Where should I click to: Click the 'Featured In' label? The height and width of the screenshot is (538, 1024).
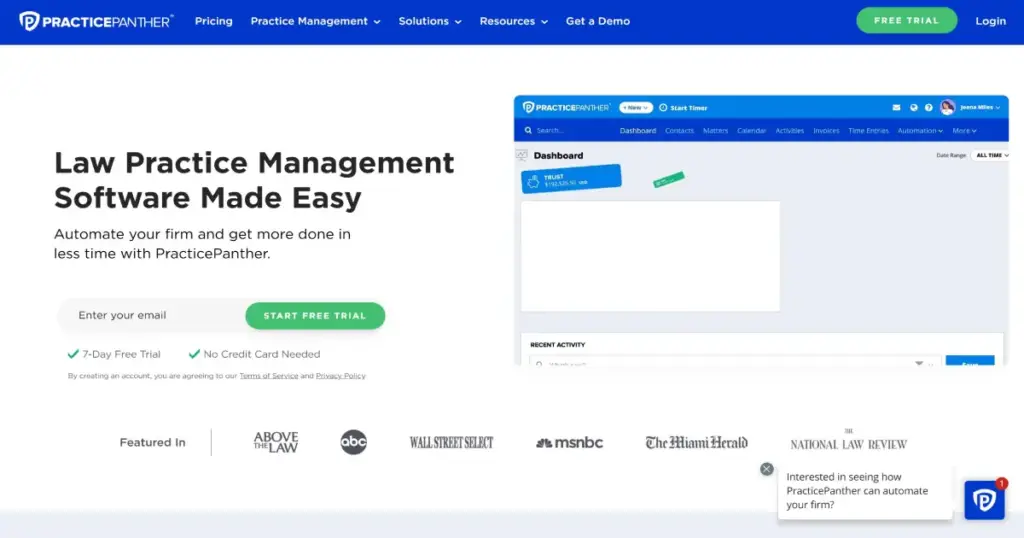click(x=152, y=442)
